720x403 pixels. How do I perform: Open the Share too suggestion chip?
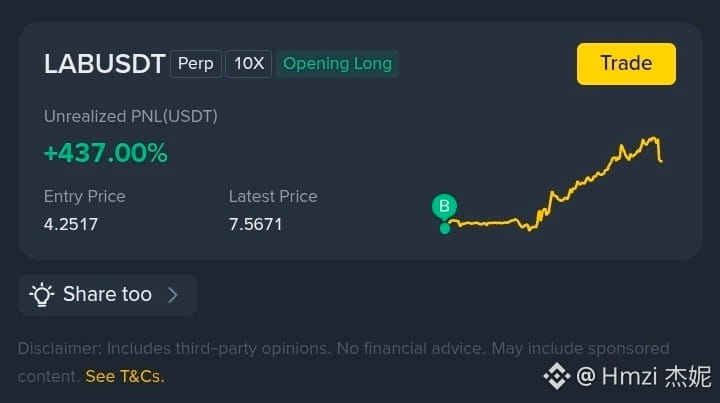pyautogui.click(x=108, y=295)
